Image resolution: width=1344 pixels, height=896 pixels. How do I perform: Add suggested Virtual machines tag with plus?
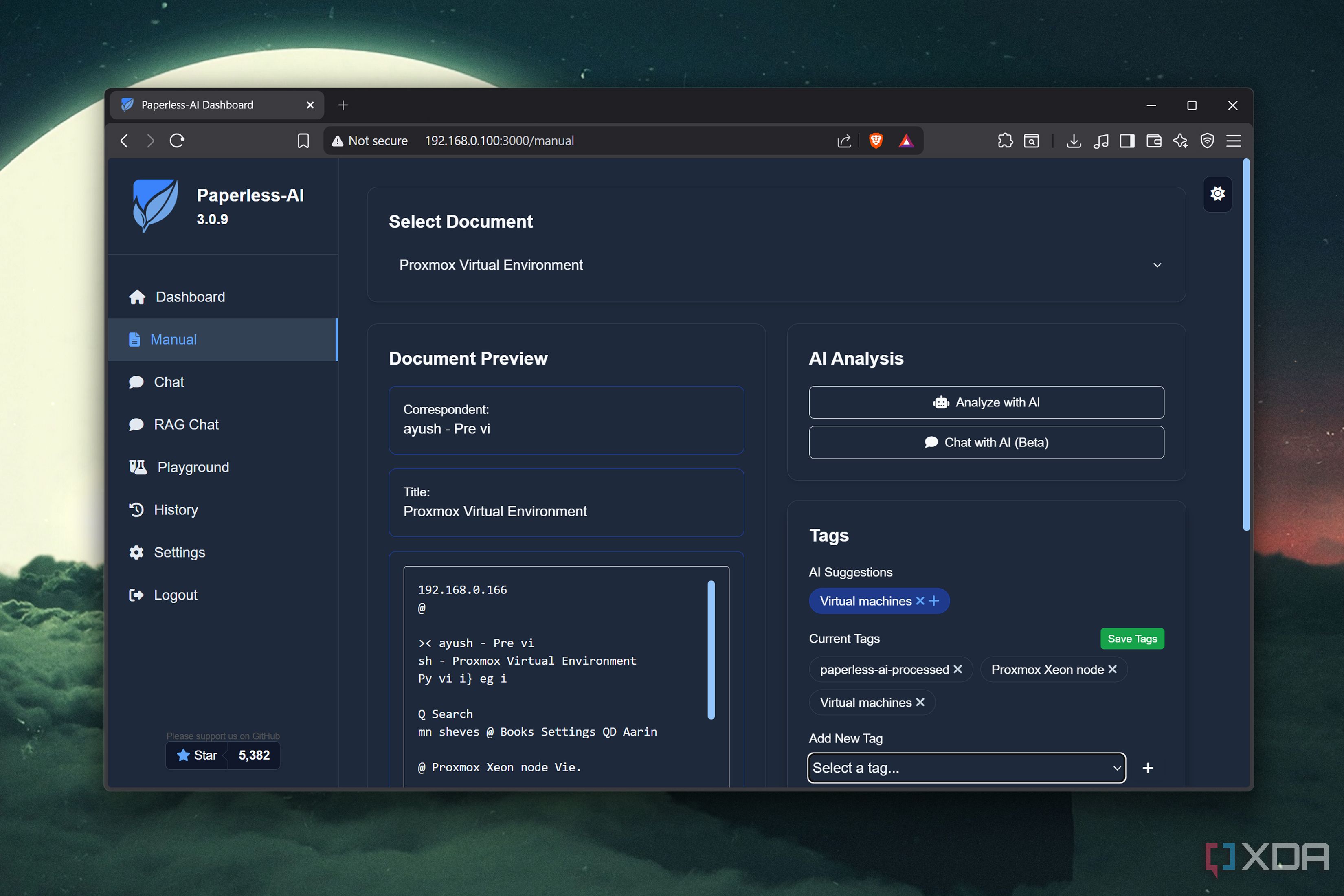[x=934, y=601]
